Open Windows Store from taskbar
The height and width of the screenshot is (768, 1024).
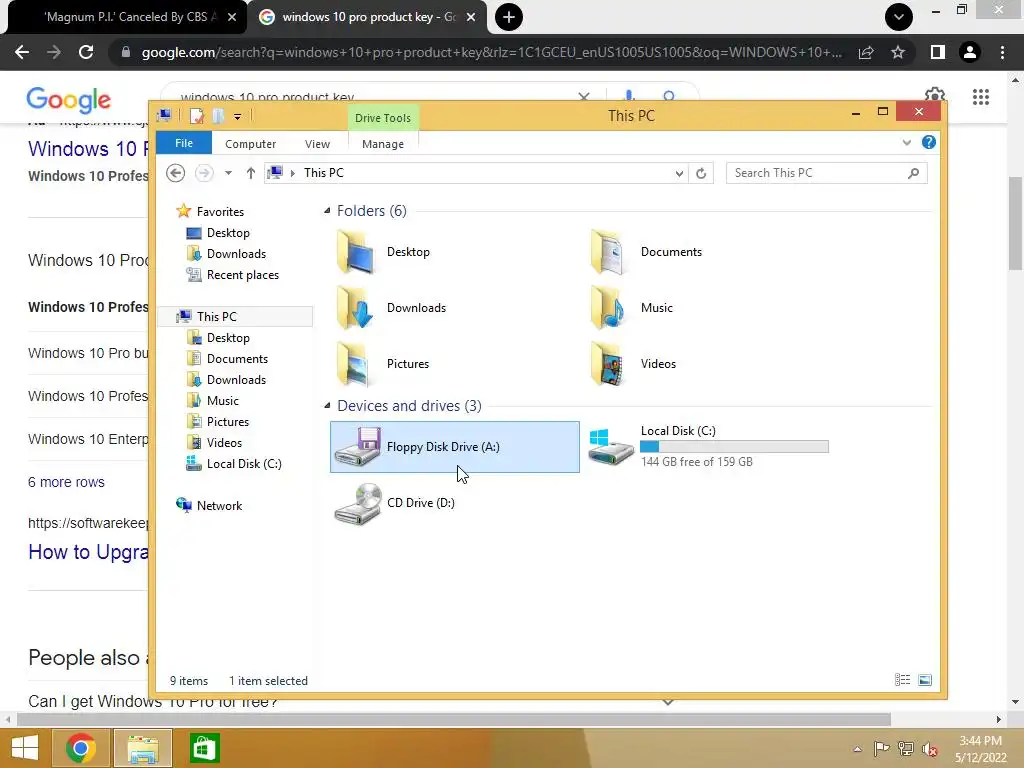[204, 748]
